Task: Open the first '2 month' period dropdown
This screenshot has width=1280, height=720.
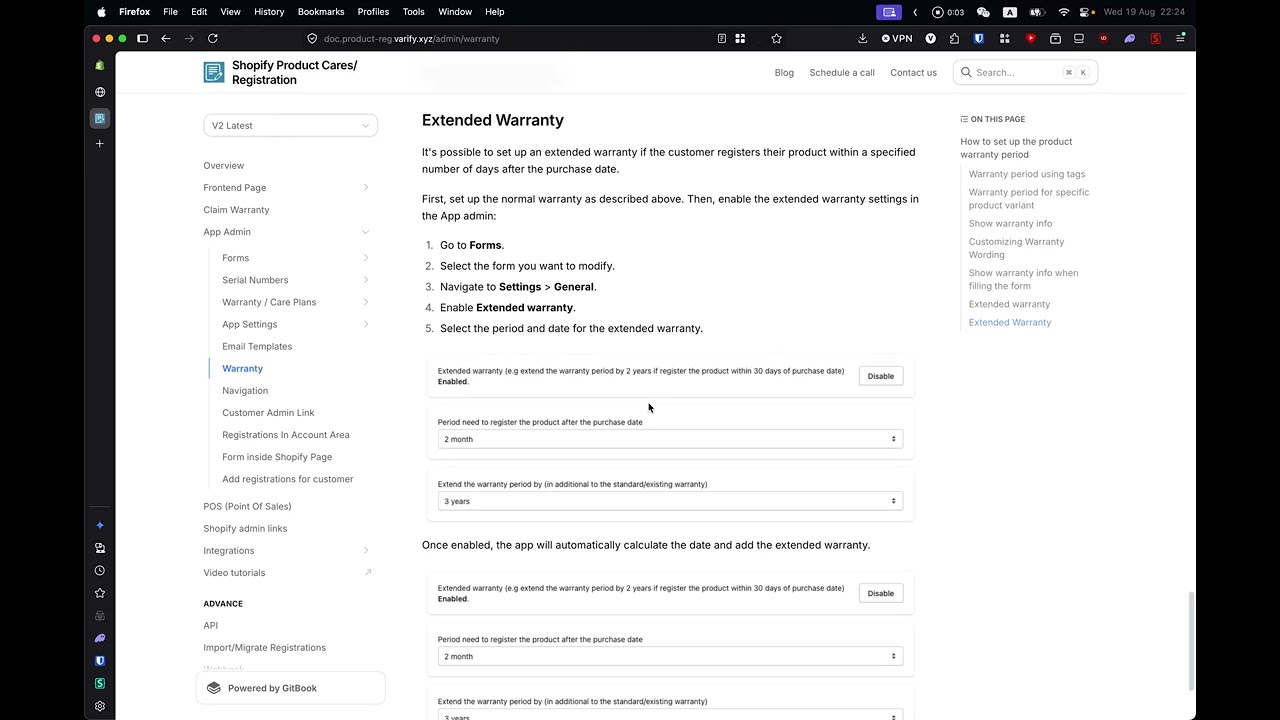Action: tap(670, 439)
